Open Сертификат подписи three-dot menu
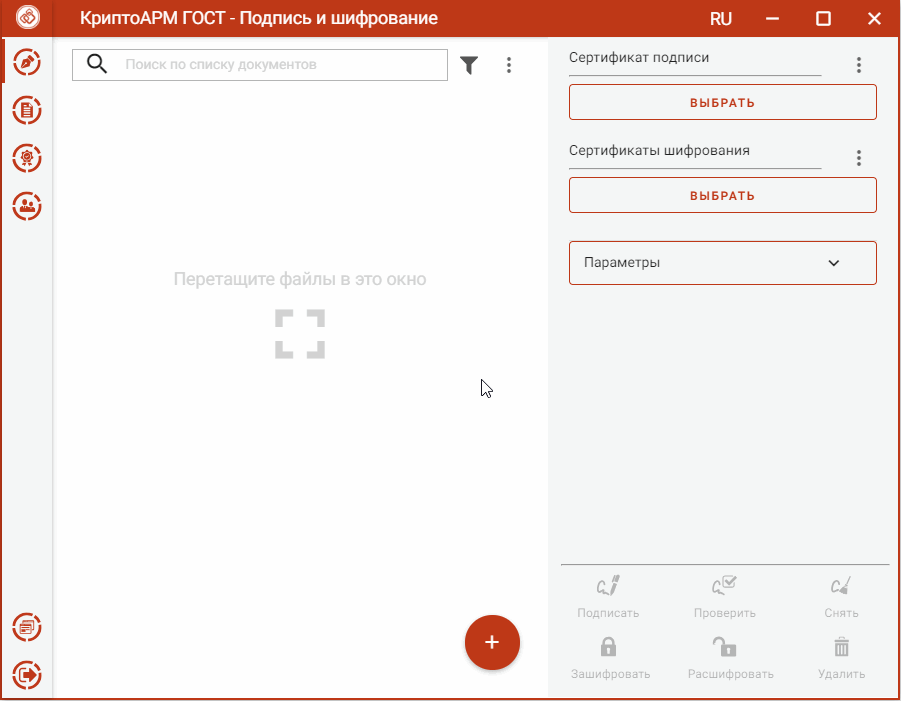This screenshot has width=901, height=701. (x=858, y=65)
